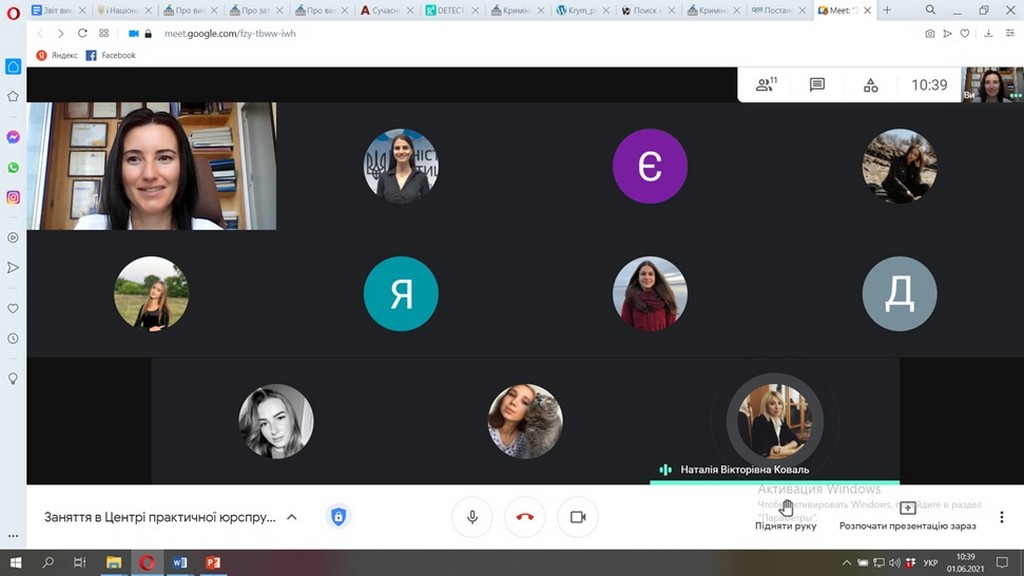Open the Facebook bookmark link

111,55
